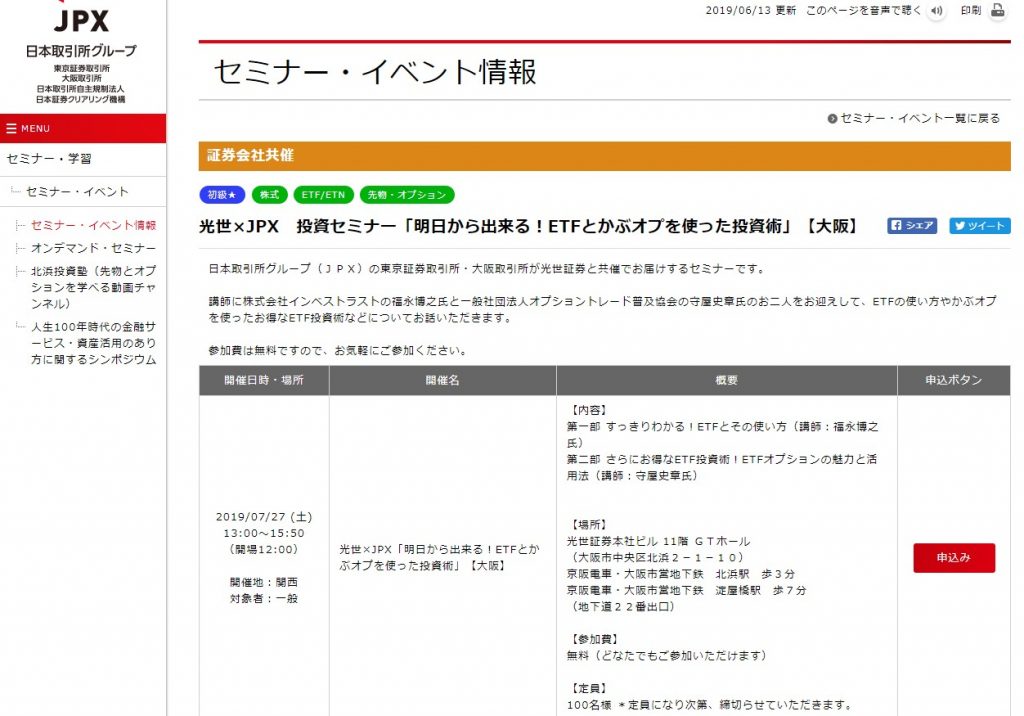This screenshot has width=1024, height=716.
Task: Click the seminar title heading with 【大阪】
Action: point(530,226)
